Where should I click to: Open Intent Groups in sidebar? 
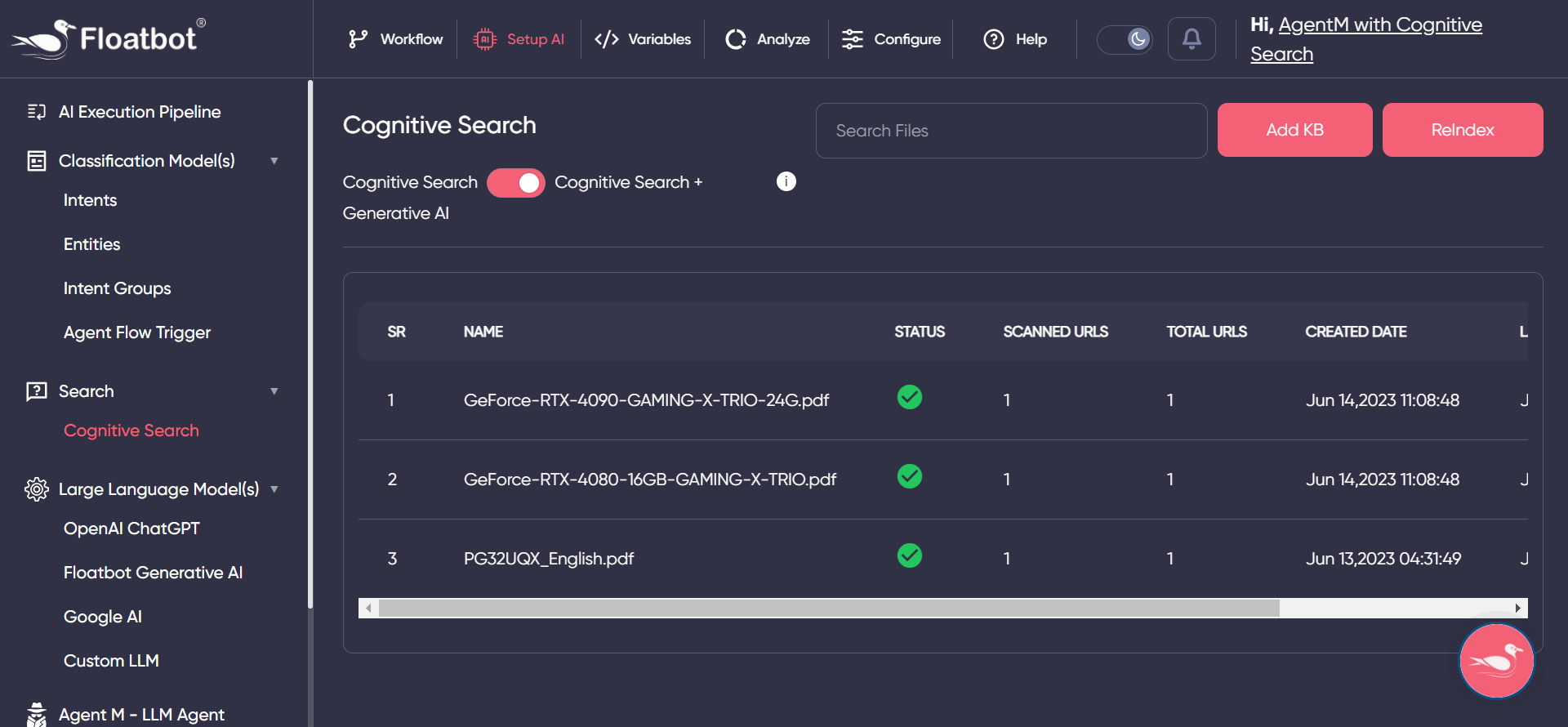117,288
